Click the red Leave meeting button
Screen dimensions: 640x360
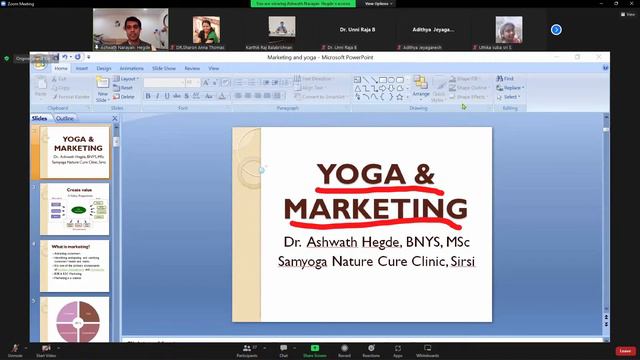625,351
